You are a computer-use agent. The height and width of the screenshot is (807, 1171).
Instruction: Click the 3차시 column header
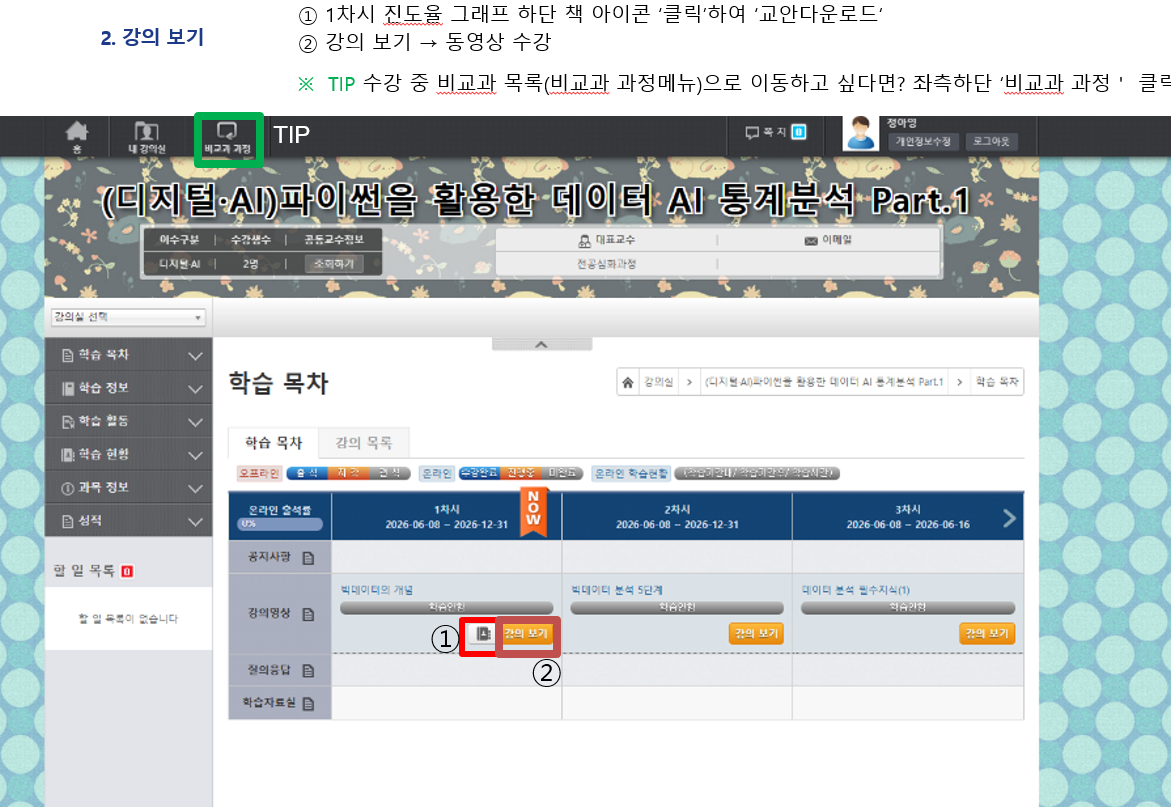point(907,517)
